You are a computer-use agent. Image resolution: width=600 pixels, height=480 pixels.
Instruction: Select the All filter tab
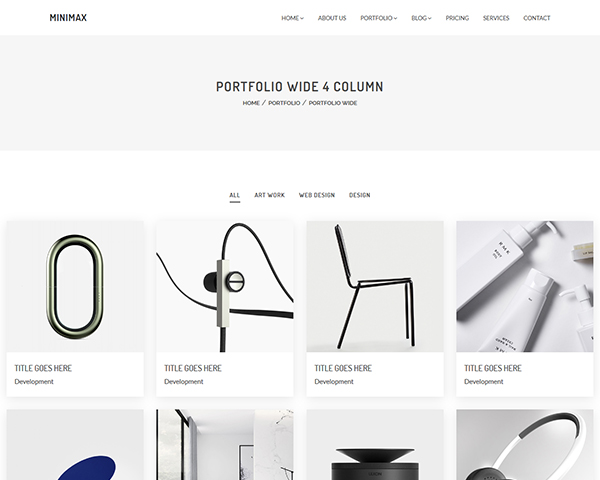point(235,195)
